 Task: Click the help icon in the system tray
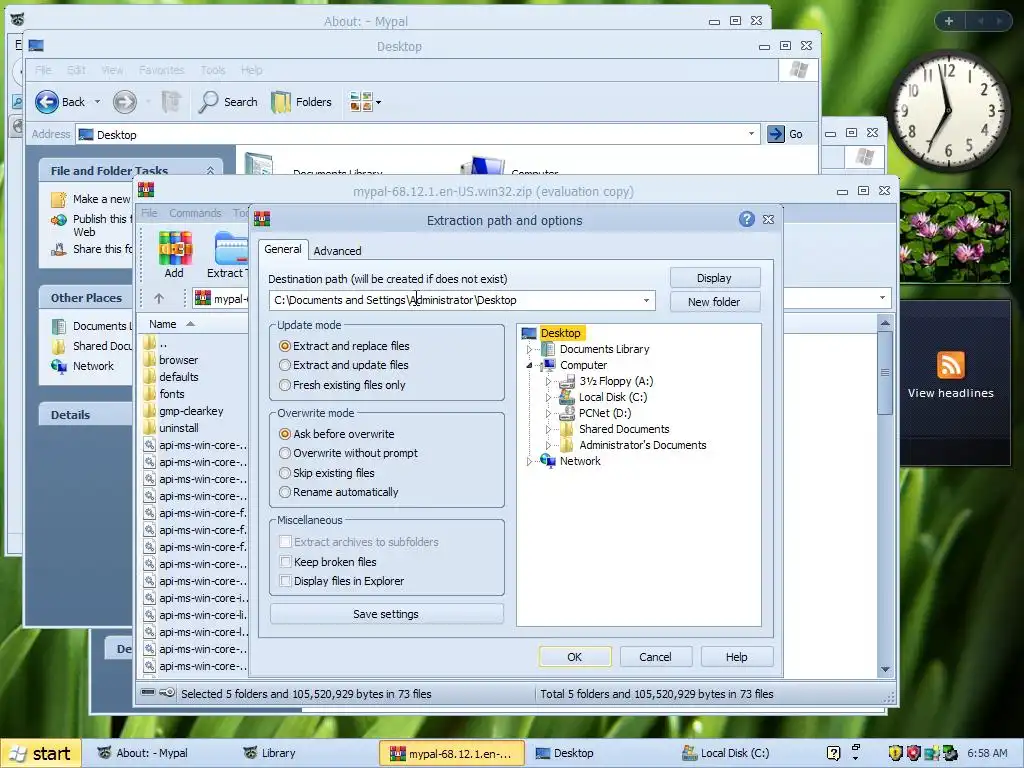833,753
